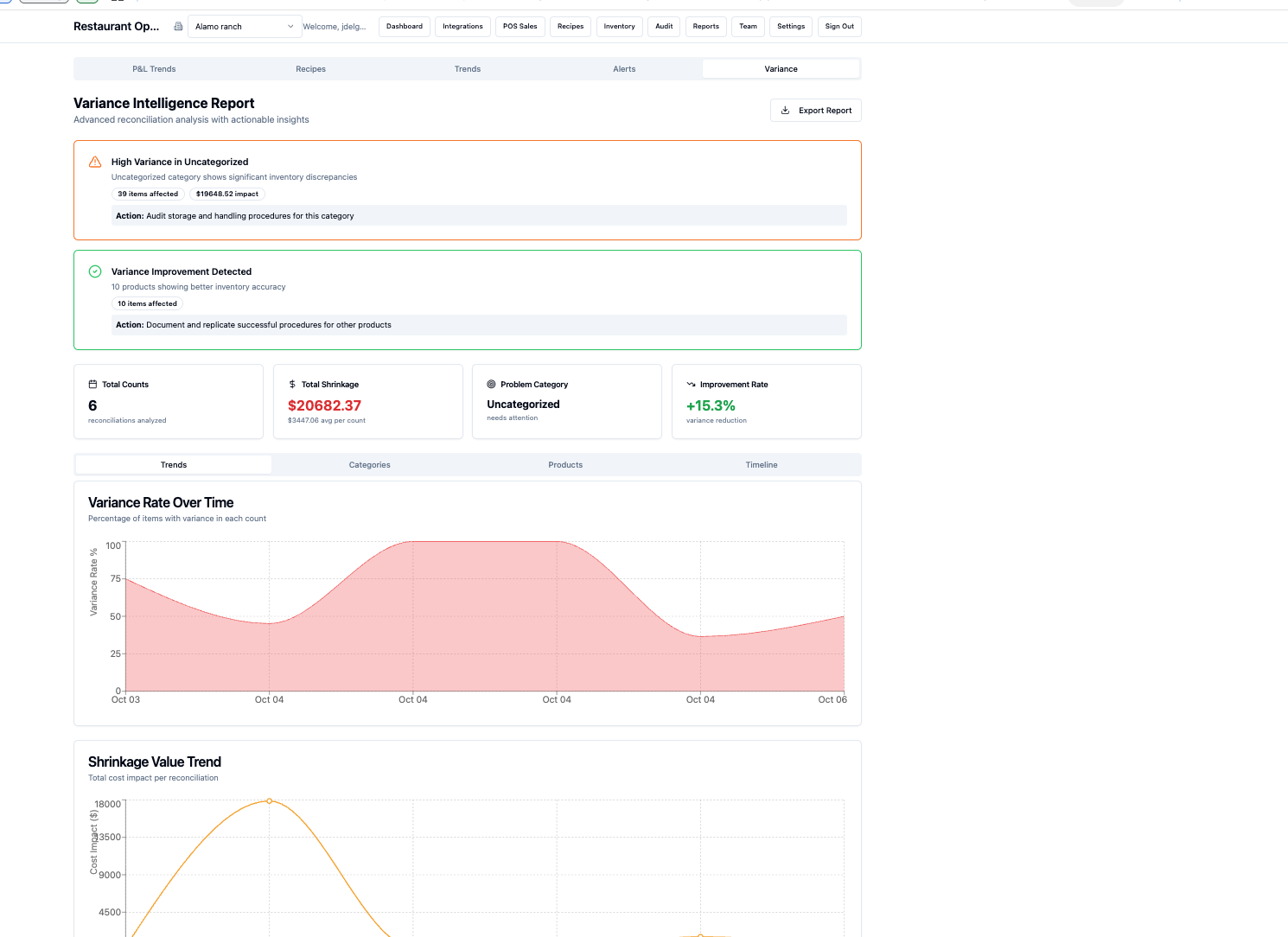Go to the Inventory page
The image size is (1288, 937).
619,27
